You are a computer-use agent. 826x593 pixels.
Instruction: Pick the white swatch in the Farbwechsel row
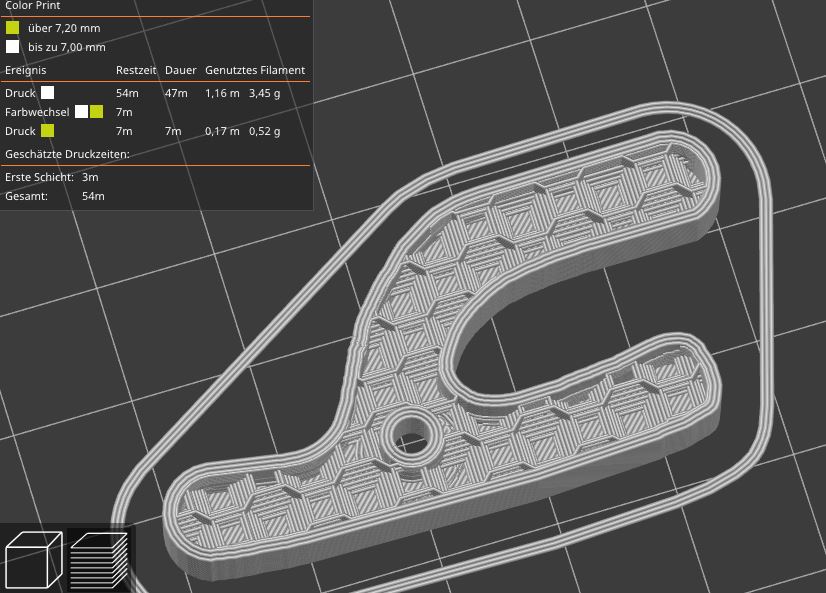(81, 112)
